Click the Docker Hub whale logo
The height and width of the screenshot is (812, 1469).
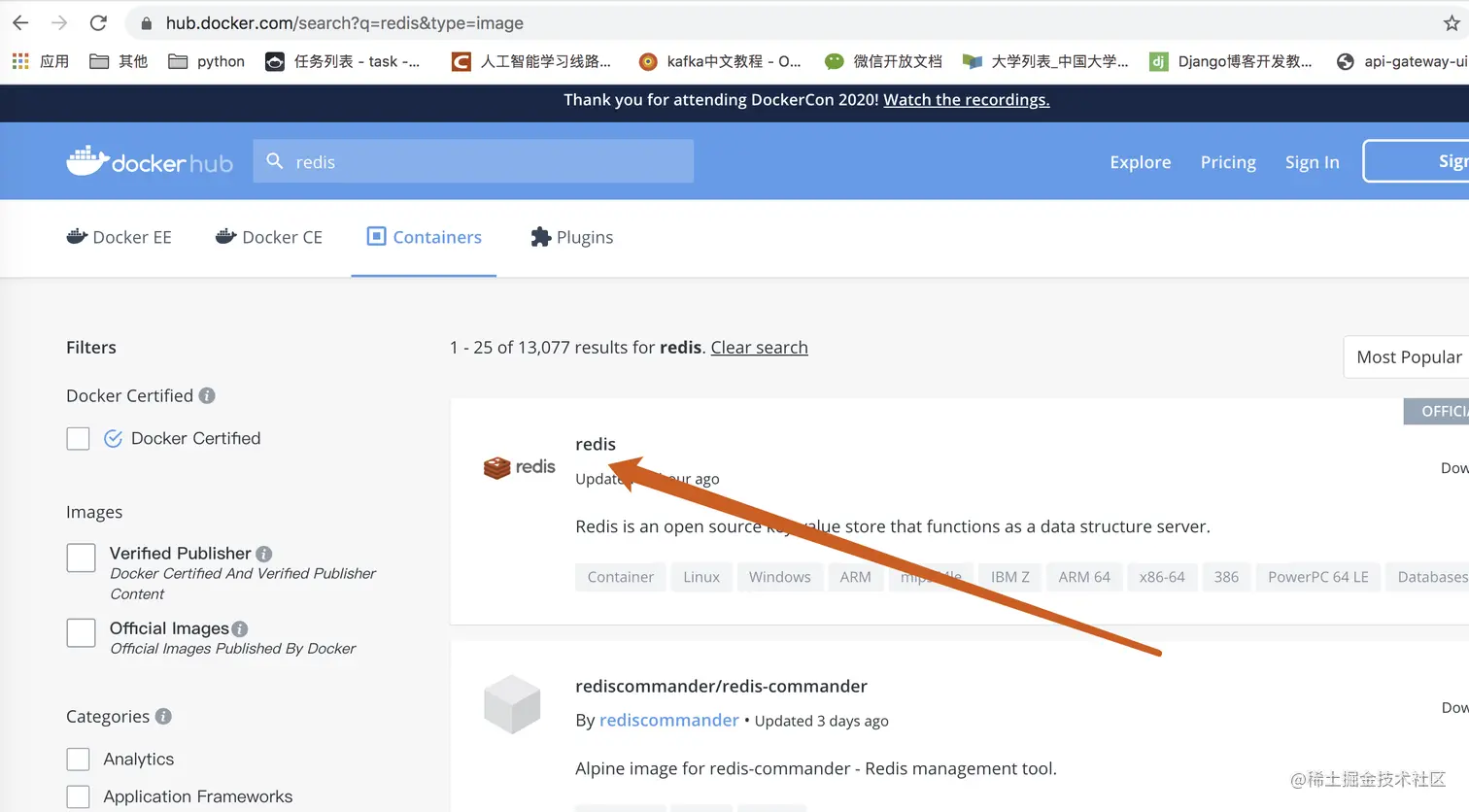tap(150, 161)
